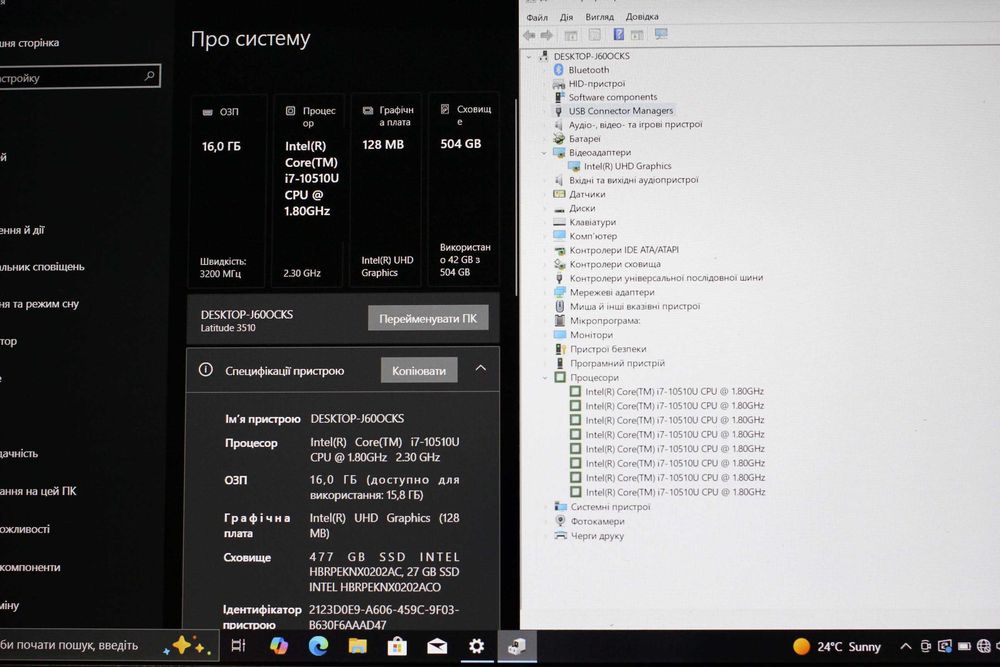Click the Перейменувати ПК button
This screenshot has width=1000, height=667.
click(x=428, y=318)
